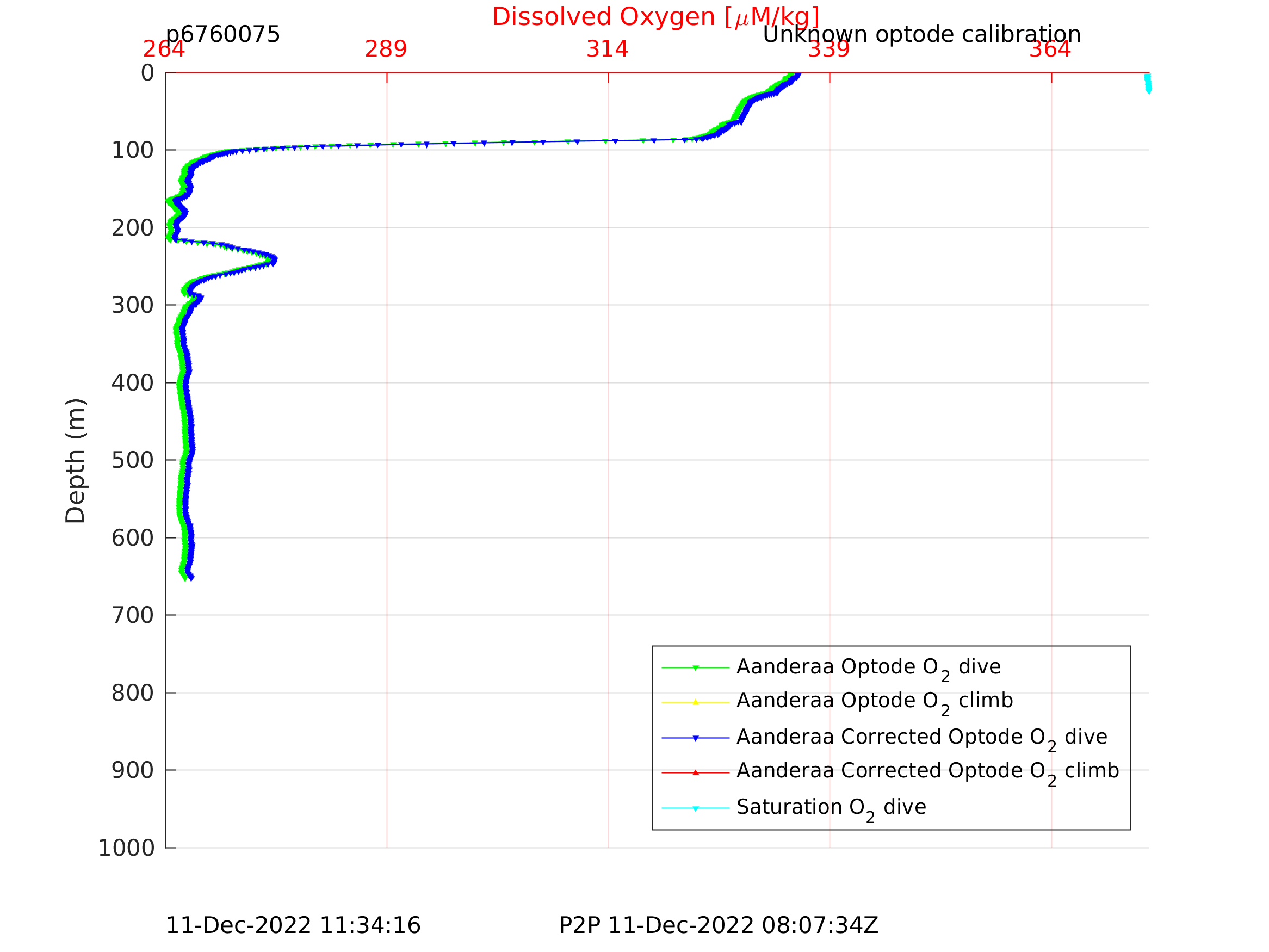Click legend entry 'Aanderaa Optode O2 climb'
The height and width of the screenshot is (952, 1269).
[875, 703]
